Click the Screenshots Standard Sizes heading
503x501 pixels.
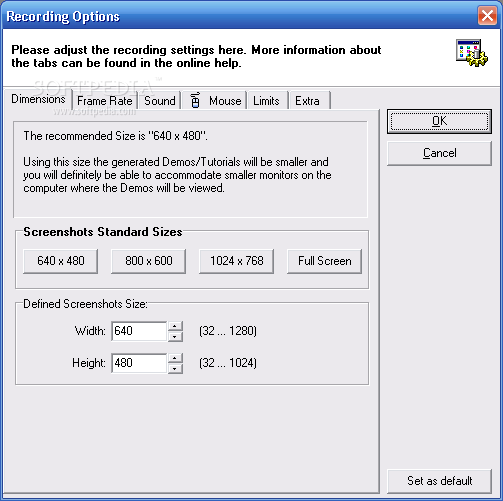103,232
